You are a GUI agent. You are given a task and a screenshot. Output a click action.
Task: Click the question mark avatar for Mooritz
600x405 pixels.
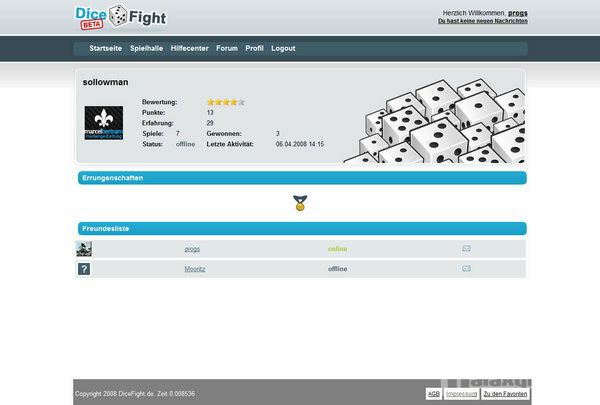point(84,269)
